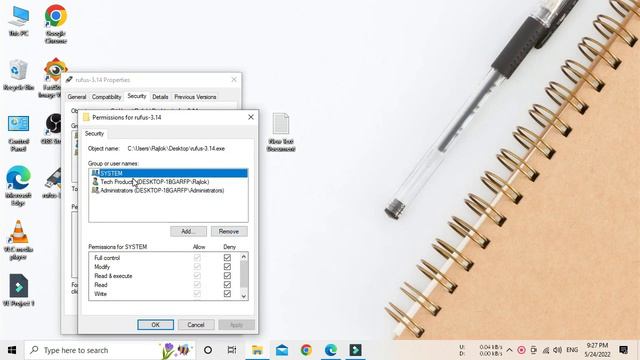Open the Windows Start menu
640x360 pixels.
coord(12,350)
